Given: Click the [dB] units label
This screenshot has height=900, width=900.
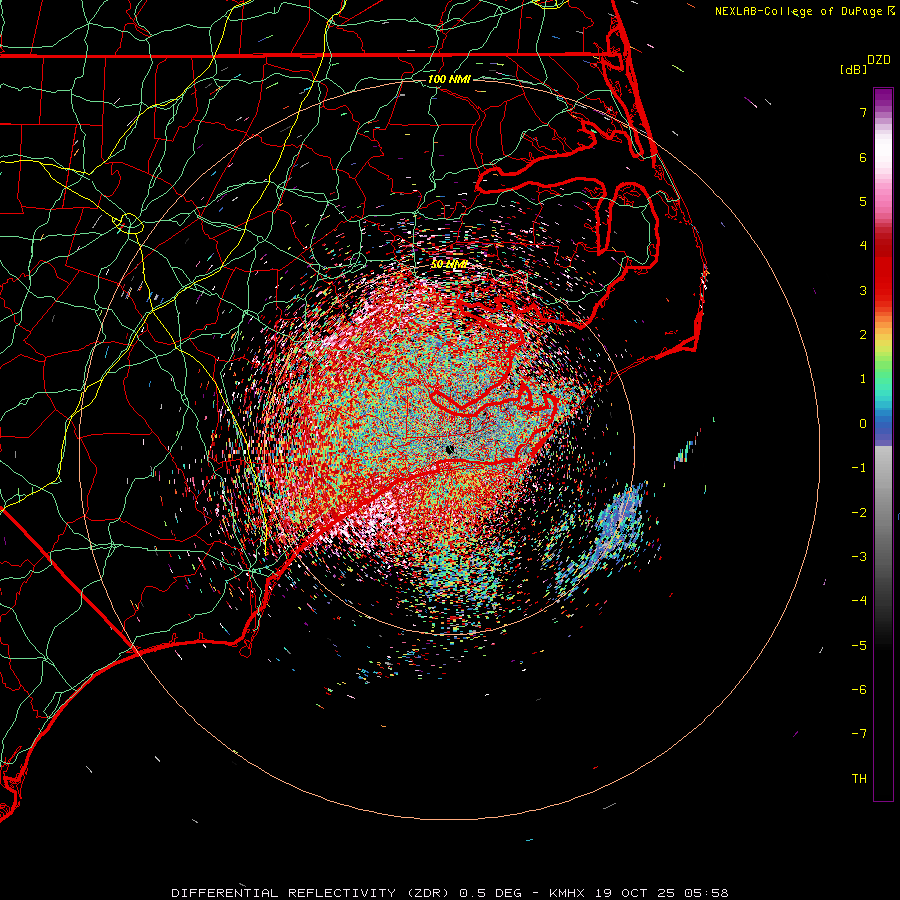Looking at the screenshot, I should [853, 69].
